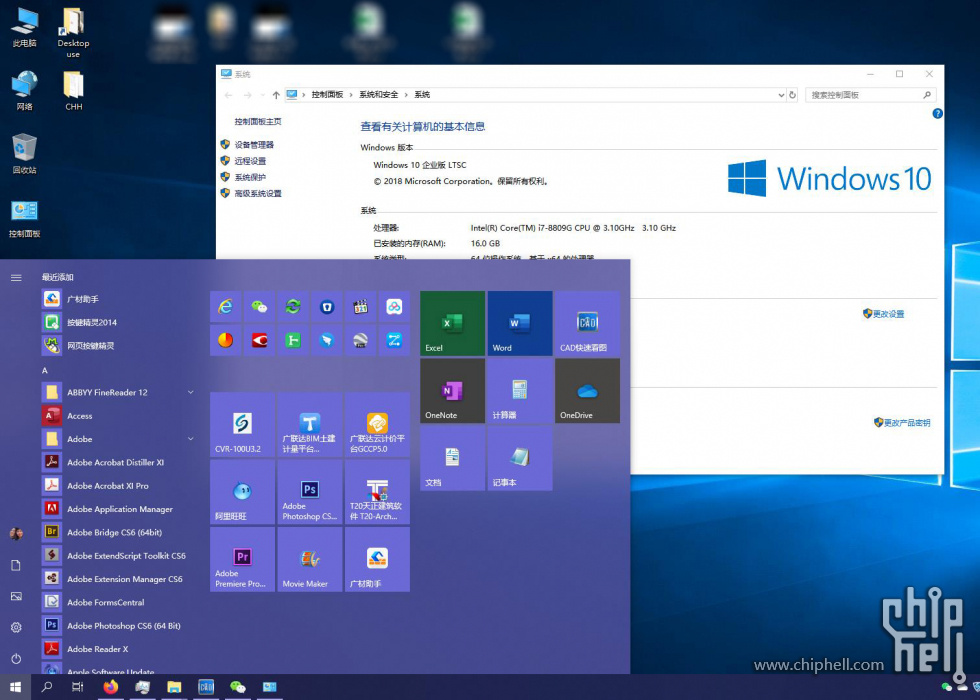Open the orange-red circle app tile
This screenshot has width=980, height=700.
point(226,340)
